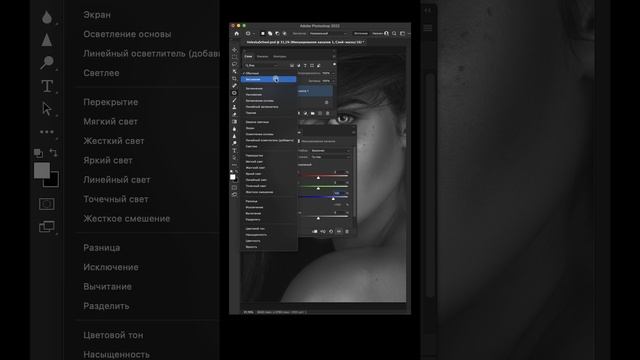Screen dimensions: 640x360
Task: Click the Home icon in options bar
Action: (x=237, y=33)
